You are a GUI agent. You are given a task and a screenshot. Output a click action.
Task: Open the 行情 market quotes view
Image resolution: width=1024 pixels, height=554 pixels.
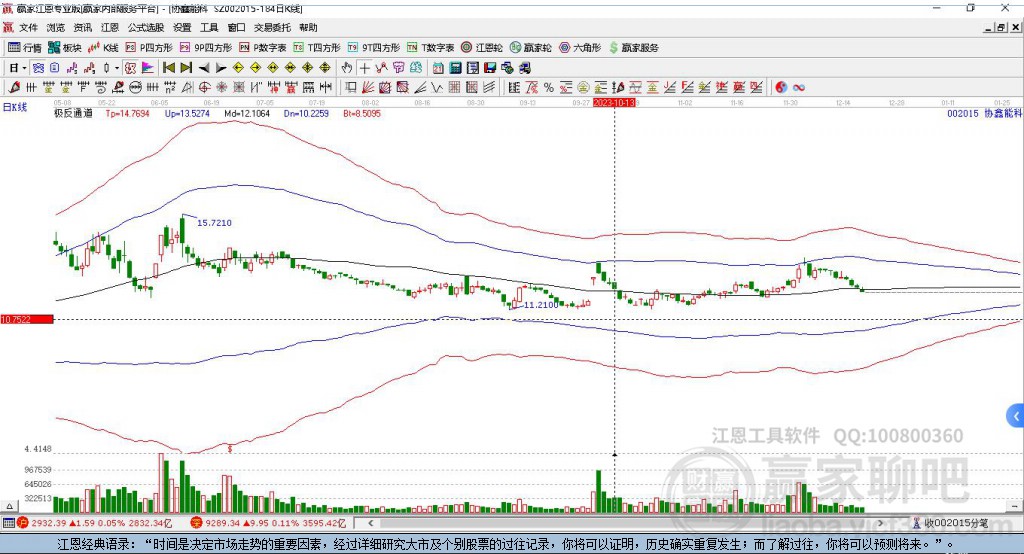24,48
